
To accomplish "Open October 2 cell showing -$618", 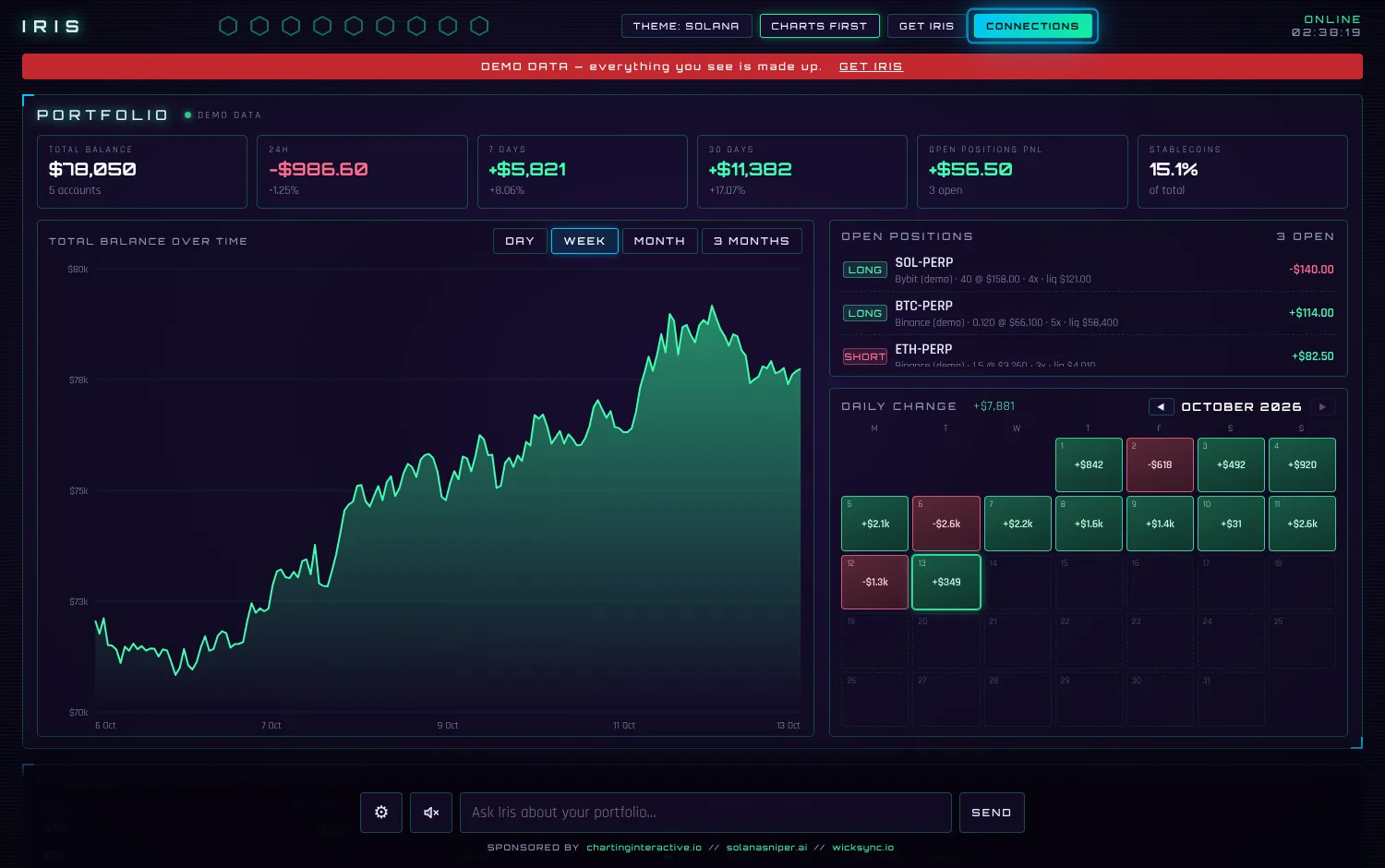I will tap(1160, 464).
